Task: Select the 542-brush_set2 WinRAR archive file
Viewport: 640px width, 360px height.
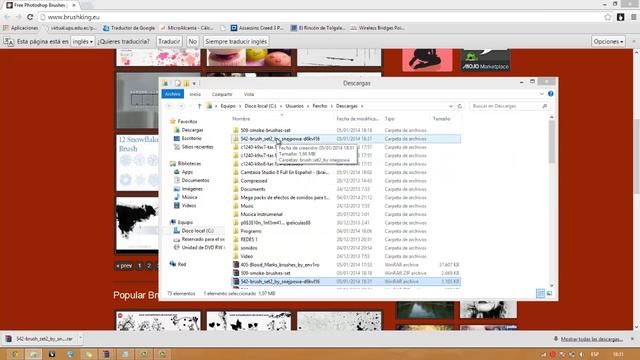Action: tap(346, 282)
